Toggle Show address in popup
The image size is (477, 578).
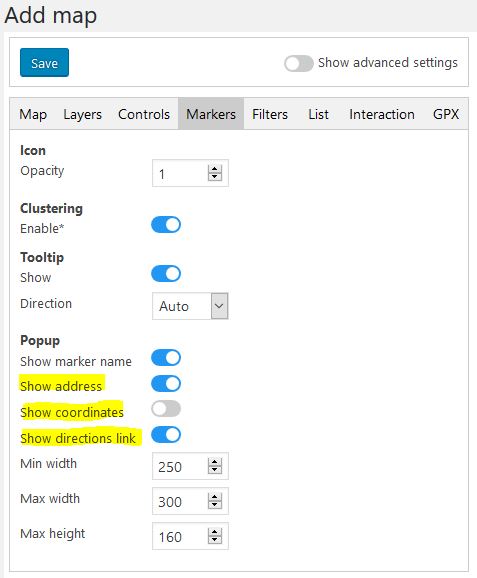166,383
